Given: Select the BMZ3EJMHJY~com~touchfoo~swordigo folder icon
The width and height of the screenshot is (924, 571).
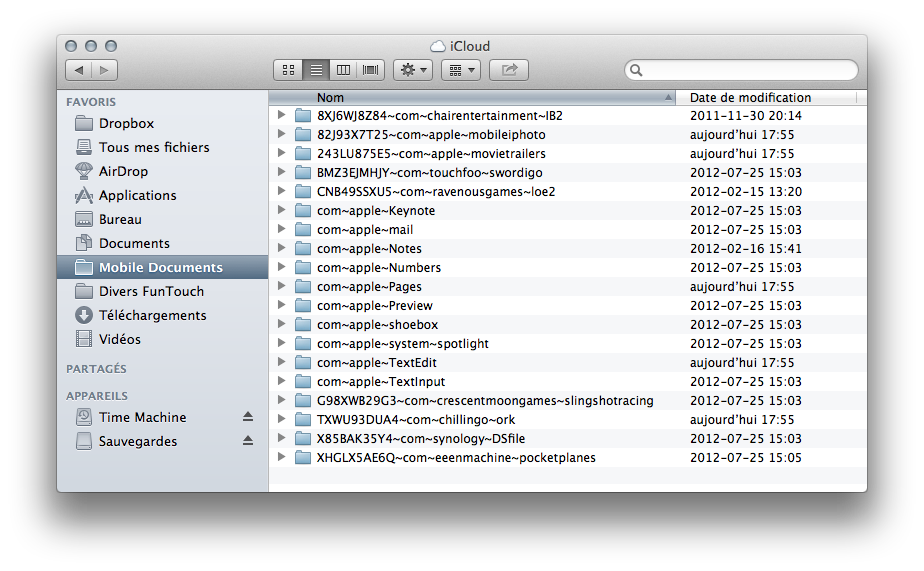Looking at the screenshot, I should 303,173.
